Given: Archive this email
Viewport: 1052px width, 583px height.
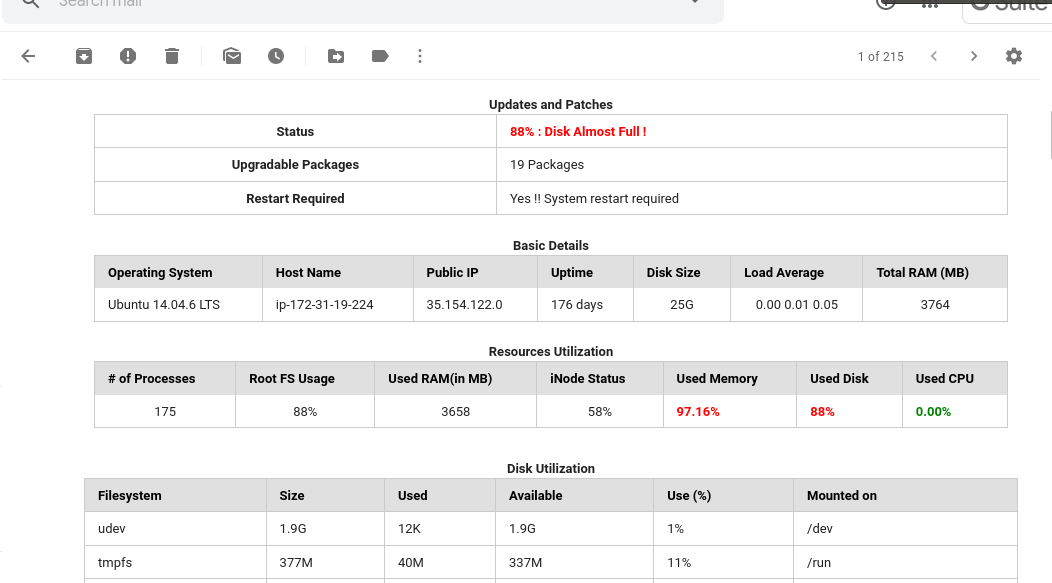Looking at the screenshot, I should click(x=84, y=56).
